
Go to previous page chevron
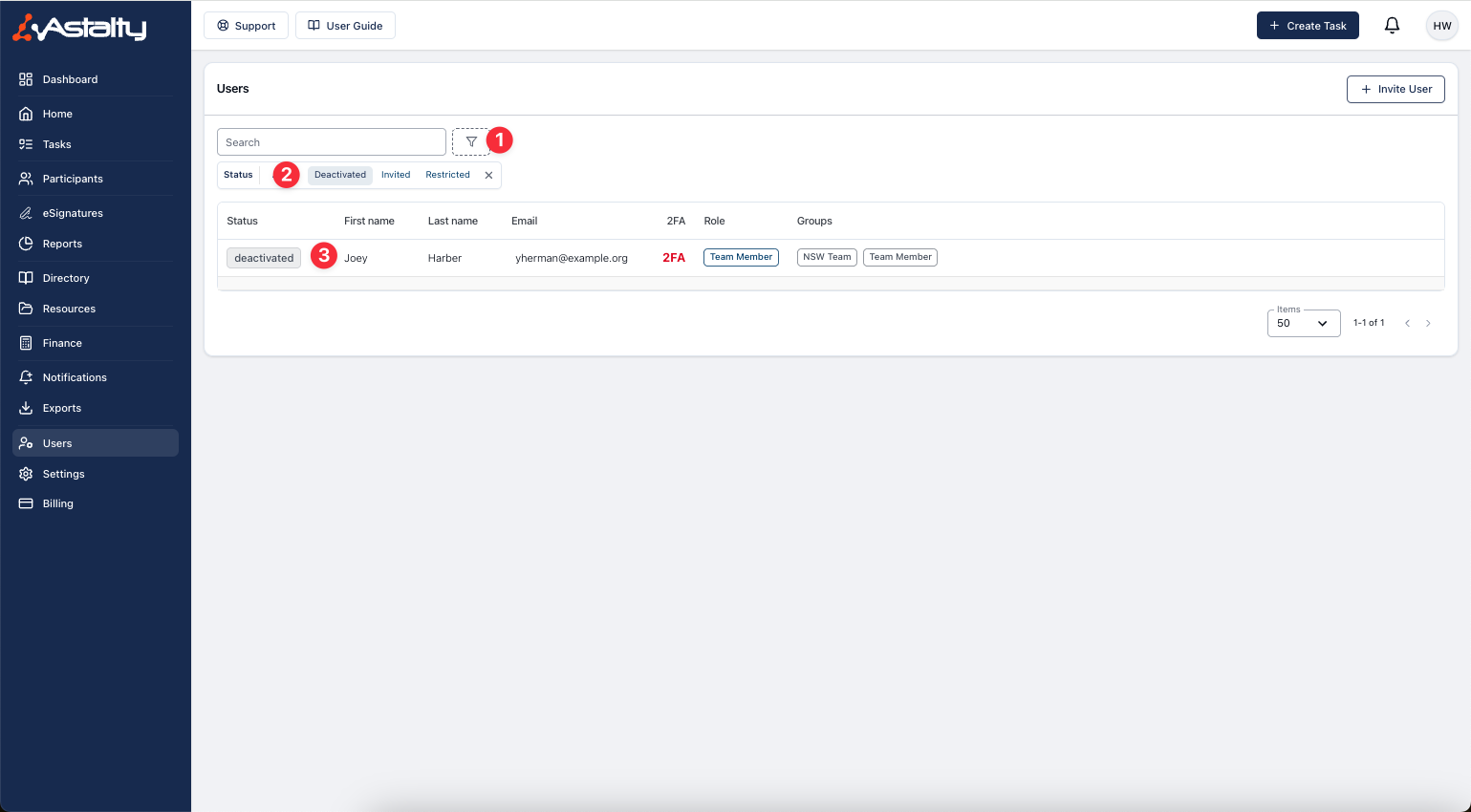1407,323
